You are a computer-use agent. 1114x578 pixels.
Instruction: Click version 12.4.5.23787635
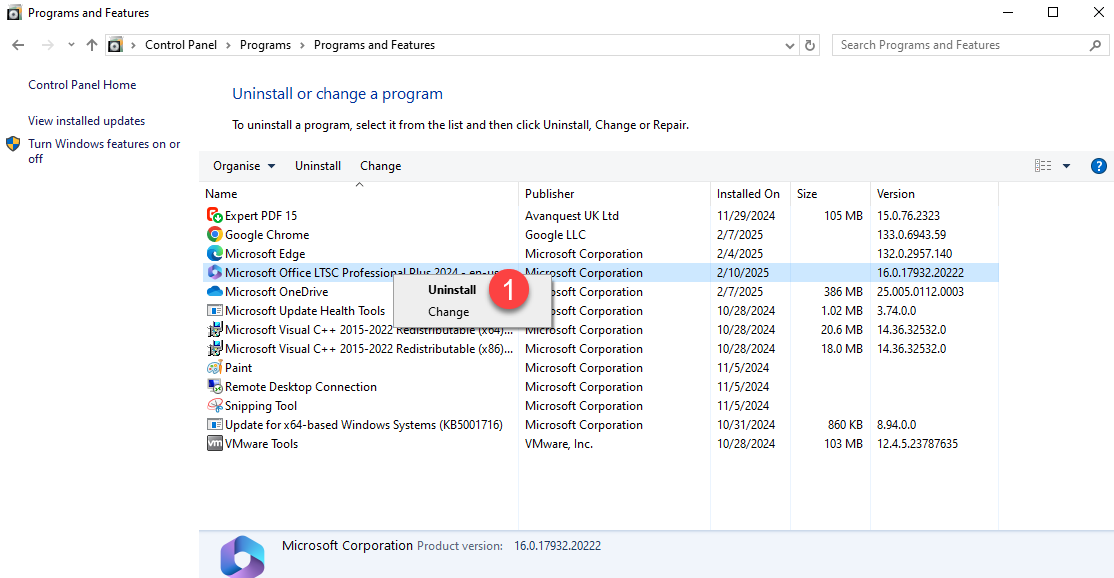(917, 444)
